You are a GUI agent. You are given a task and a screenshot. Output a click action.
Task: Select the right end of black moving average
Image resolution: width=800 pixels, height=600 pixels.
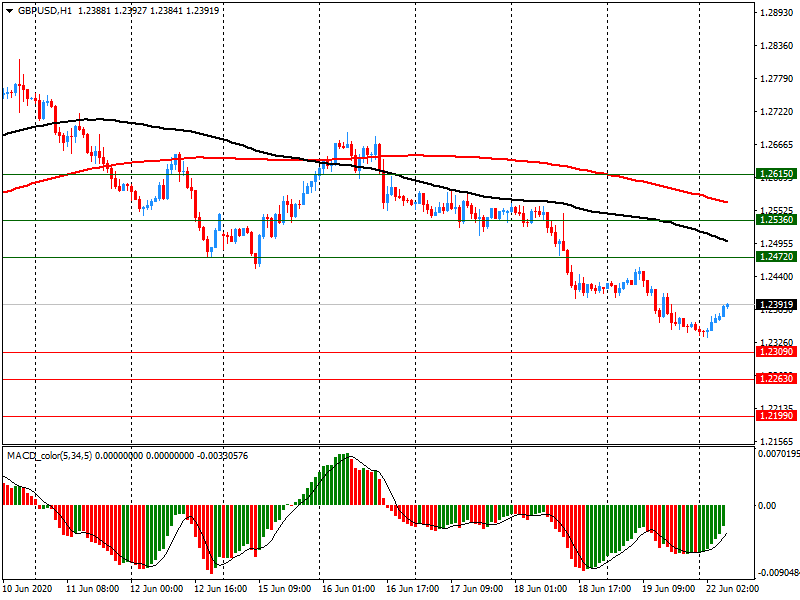pyautogui.click(x=726, y=241)
